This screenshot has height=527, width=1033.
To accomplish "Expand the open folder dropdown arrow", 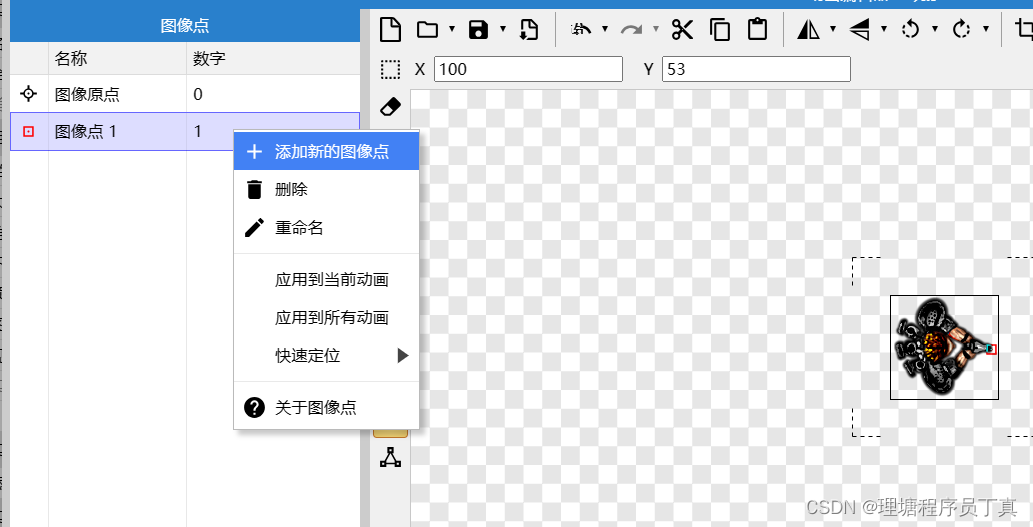I will coord(452,29).
